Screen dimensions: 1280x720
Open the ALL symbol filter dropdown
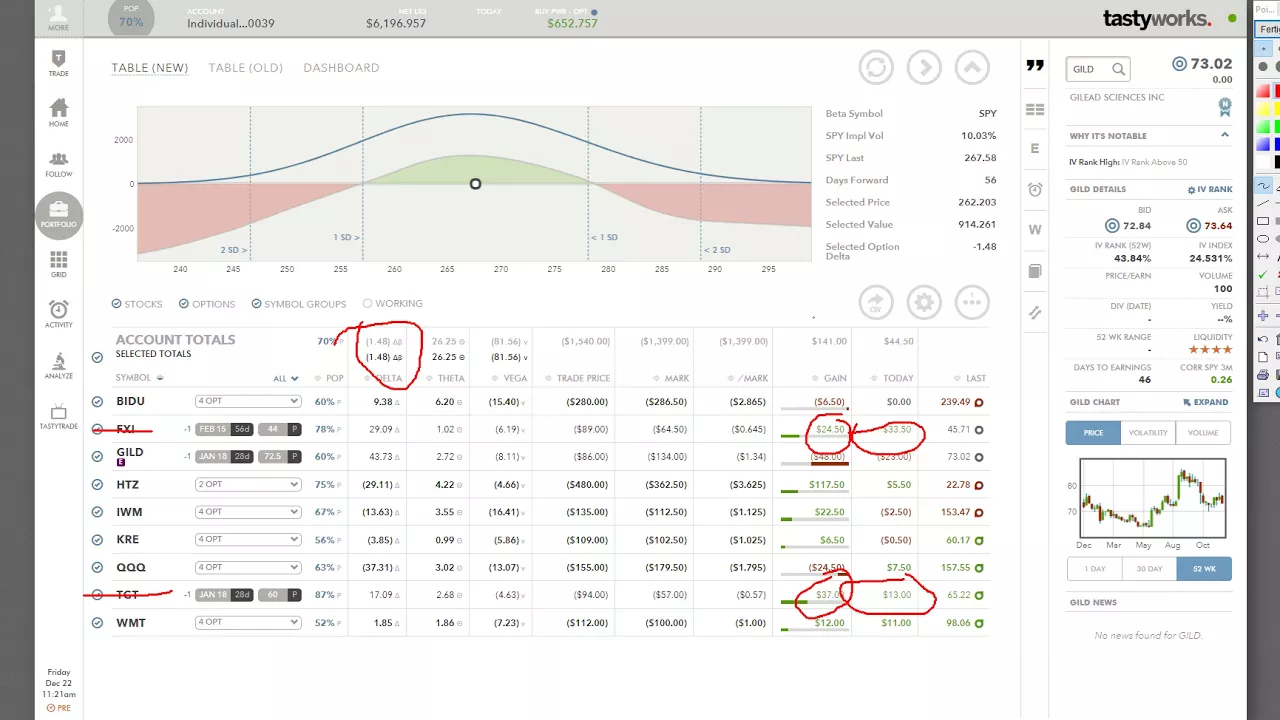[286, 379]
